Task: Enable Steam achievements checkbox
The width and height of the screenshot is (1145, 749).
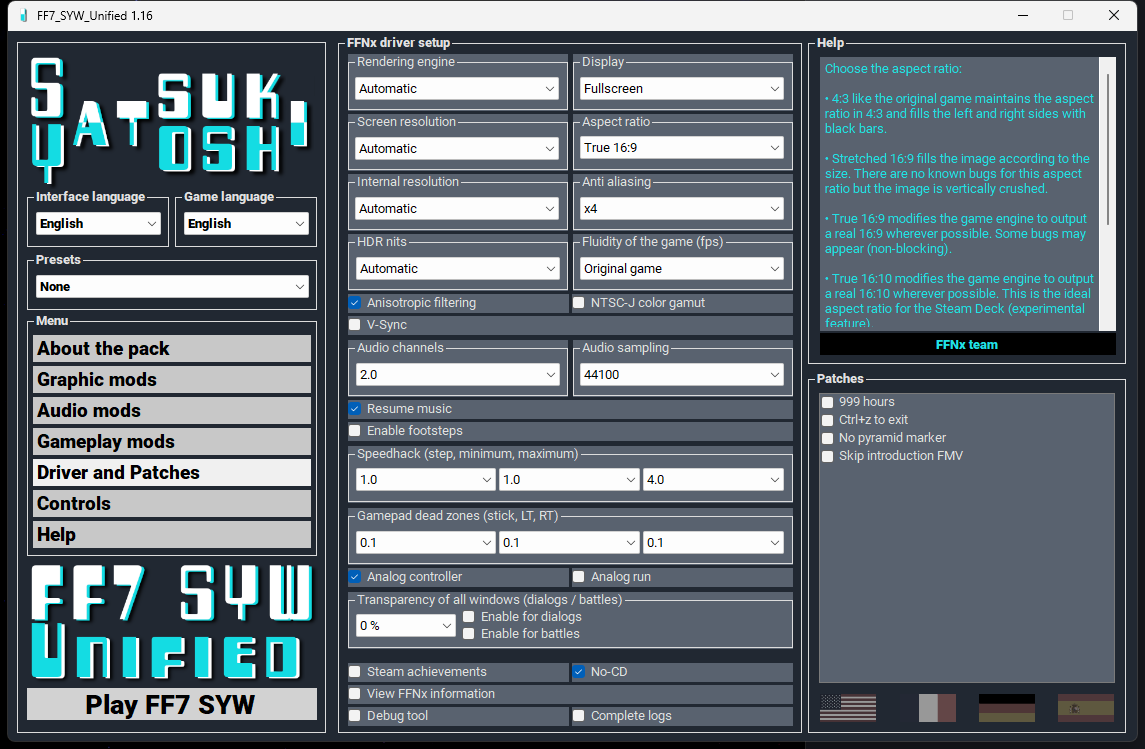Action: (355, 672)
